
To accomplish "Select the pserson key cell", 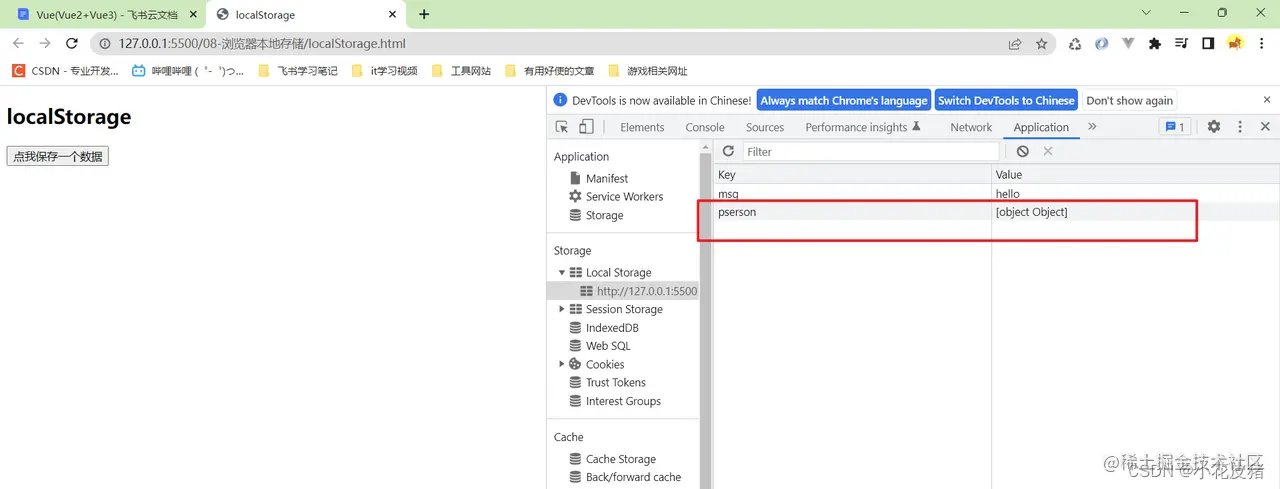I will pos(852,212).
